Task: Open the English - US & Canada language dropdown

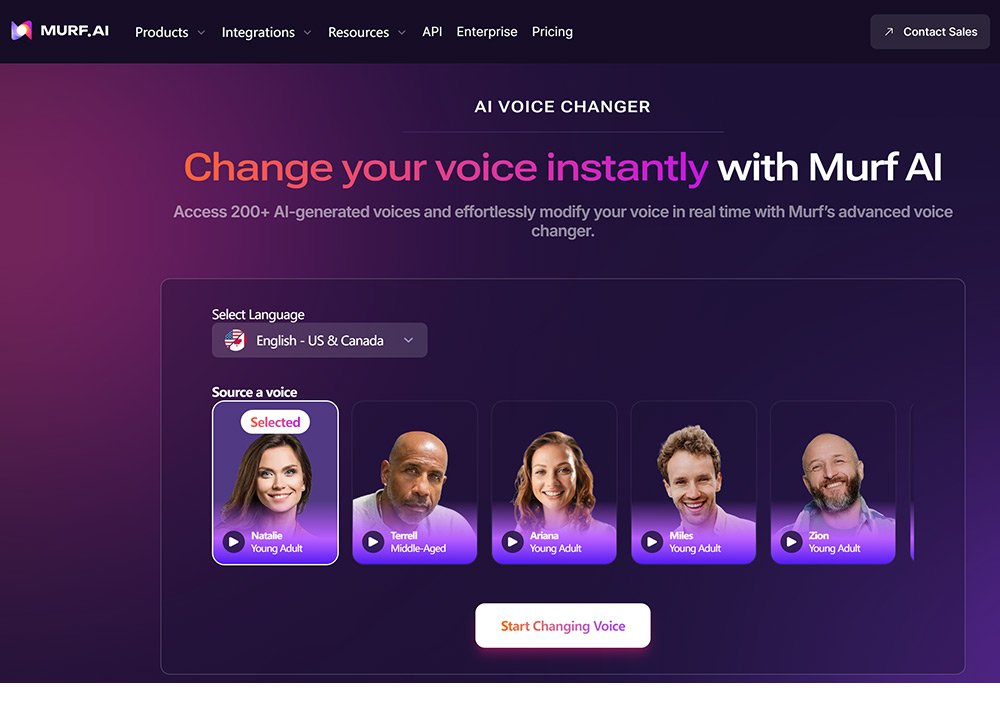Action: point(320,340)
